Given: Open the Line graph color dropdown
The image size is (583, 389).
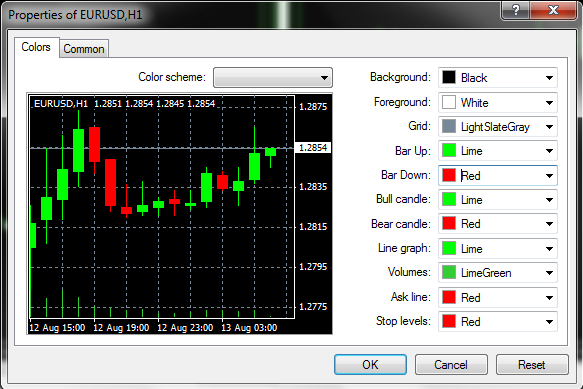Looking at the screenshot, I should (498, 248).
